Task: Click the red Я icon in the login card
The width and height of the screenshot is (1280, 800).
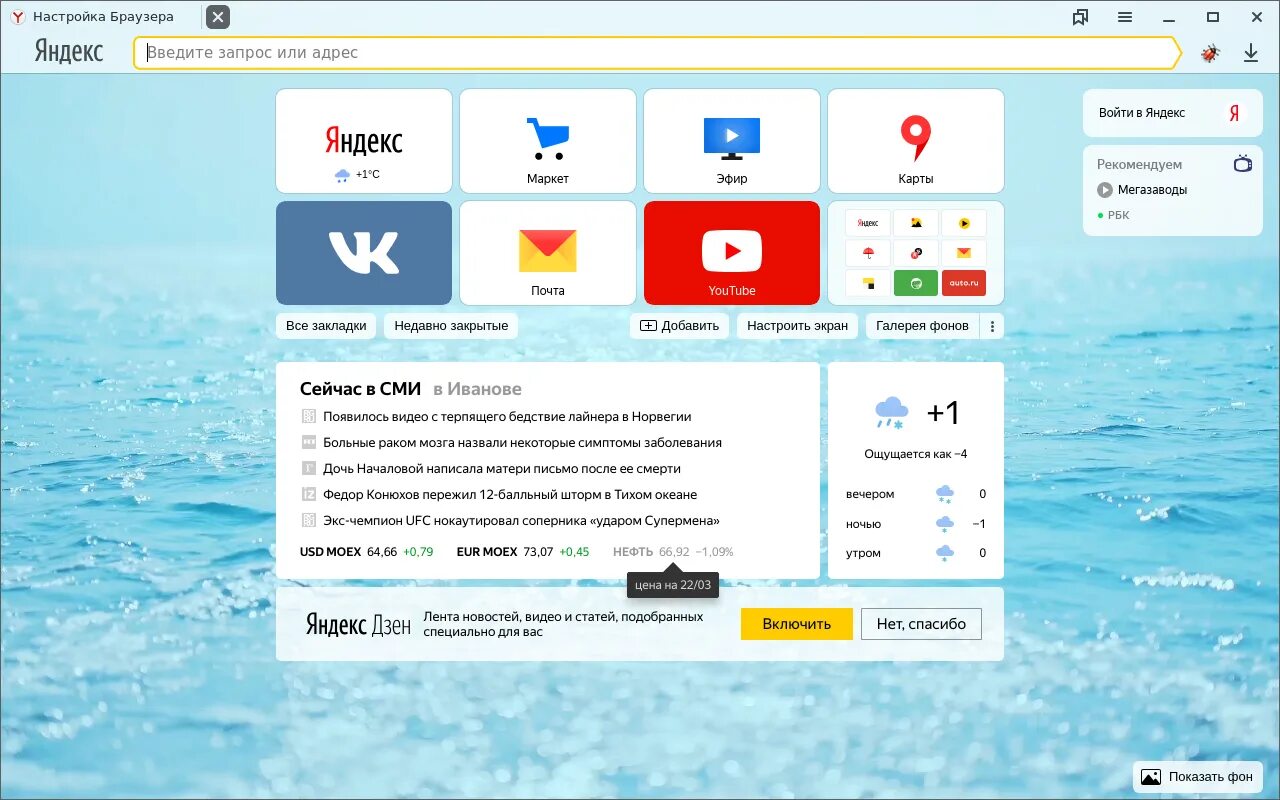Action: pyautogui.click(x=1234, y=113)
